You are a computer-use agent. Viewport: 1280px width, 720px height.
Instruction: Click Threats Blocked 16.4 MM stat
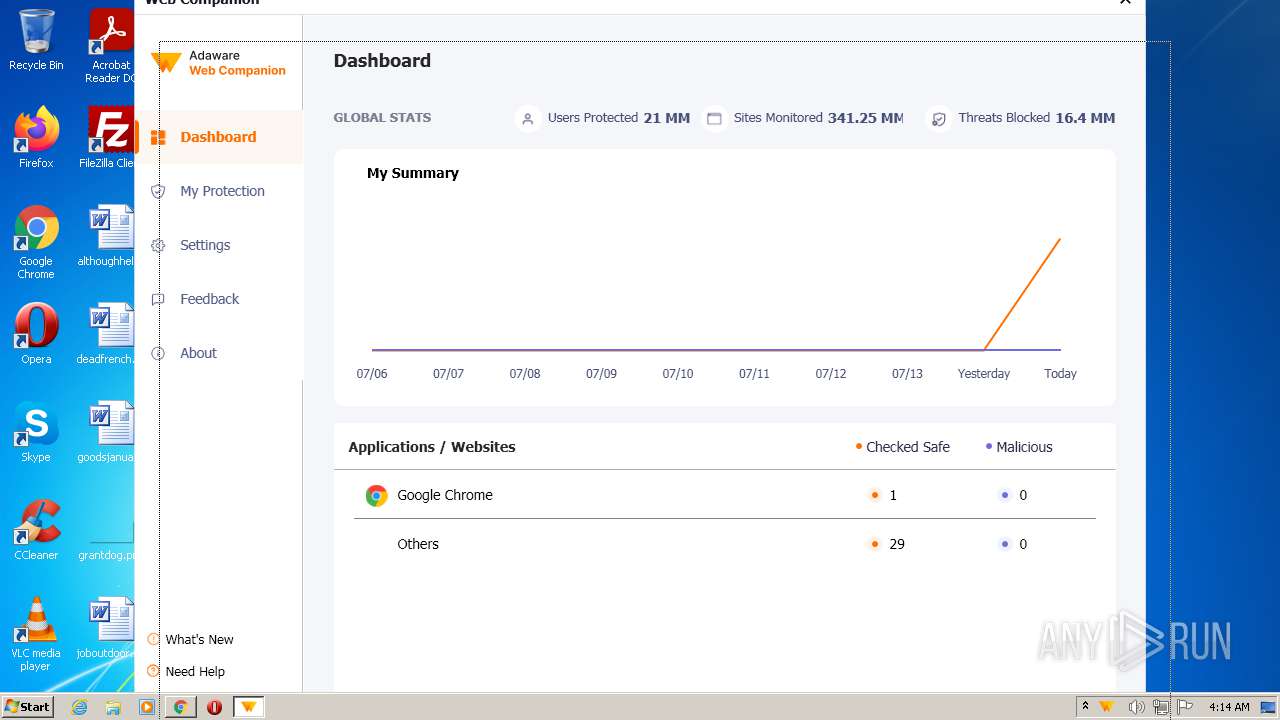[x=1036, y=118]
